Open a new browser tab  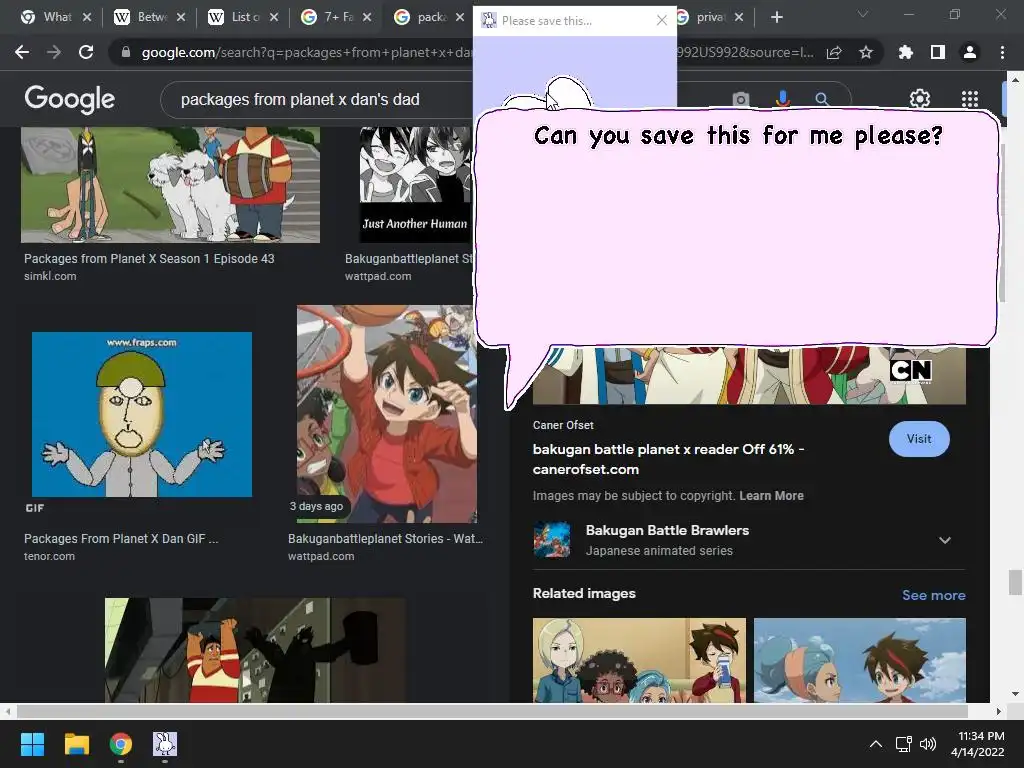(776, 18)
